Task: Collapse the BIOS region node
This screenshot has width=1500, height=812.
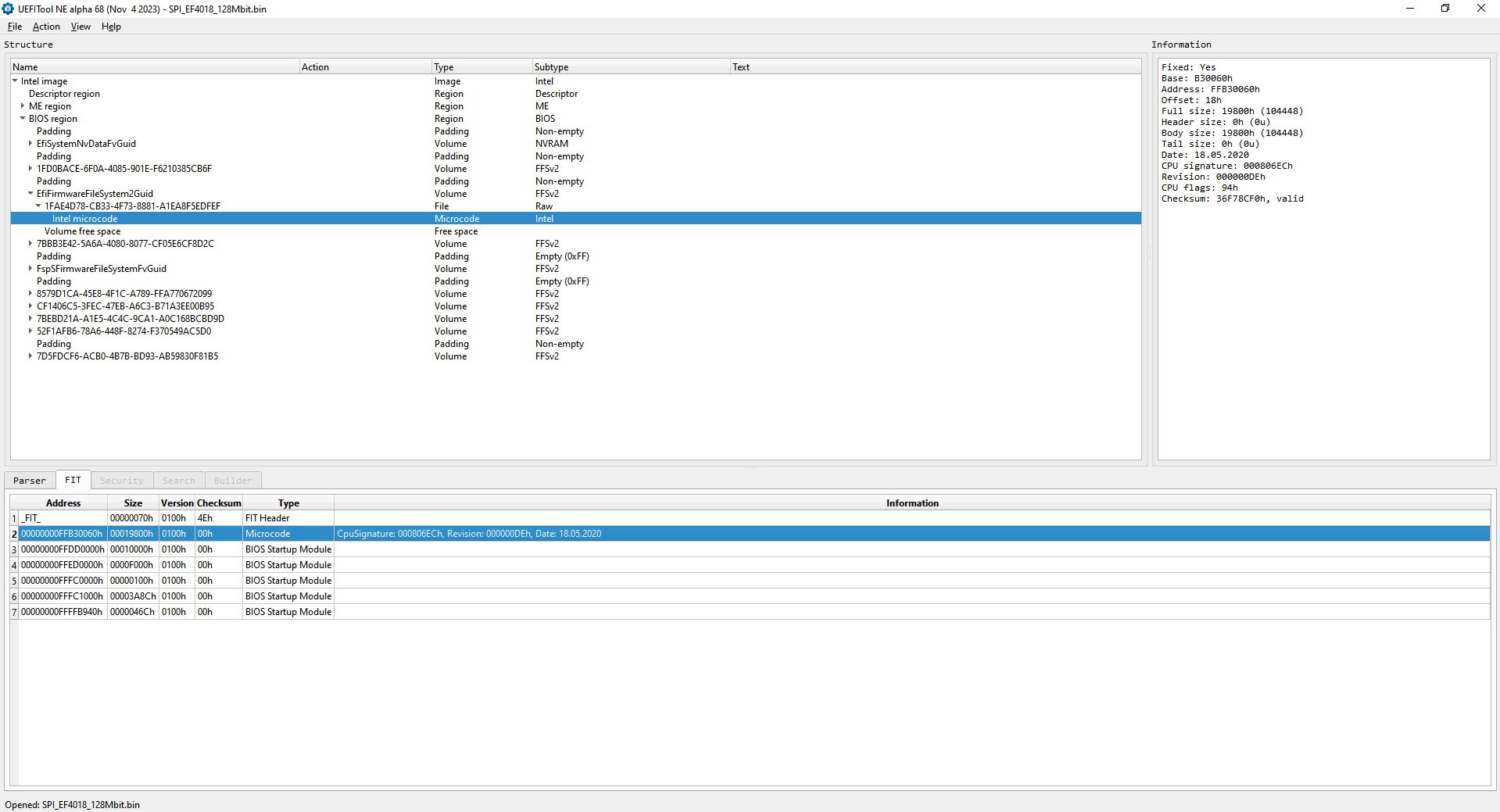Action: (23, 119)
